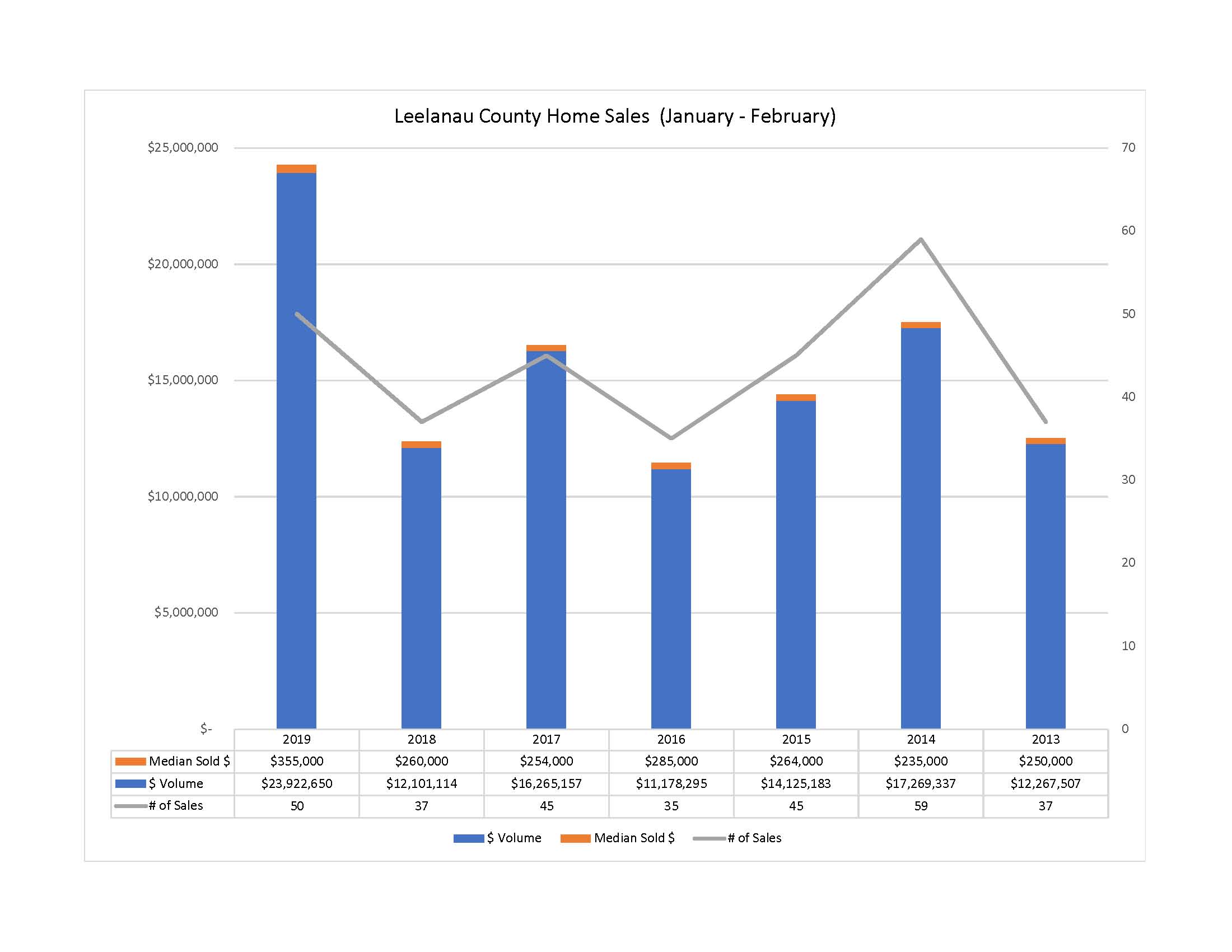
Task: Click the orange segment atop 2016 bar
Action: coord(671,466)
